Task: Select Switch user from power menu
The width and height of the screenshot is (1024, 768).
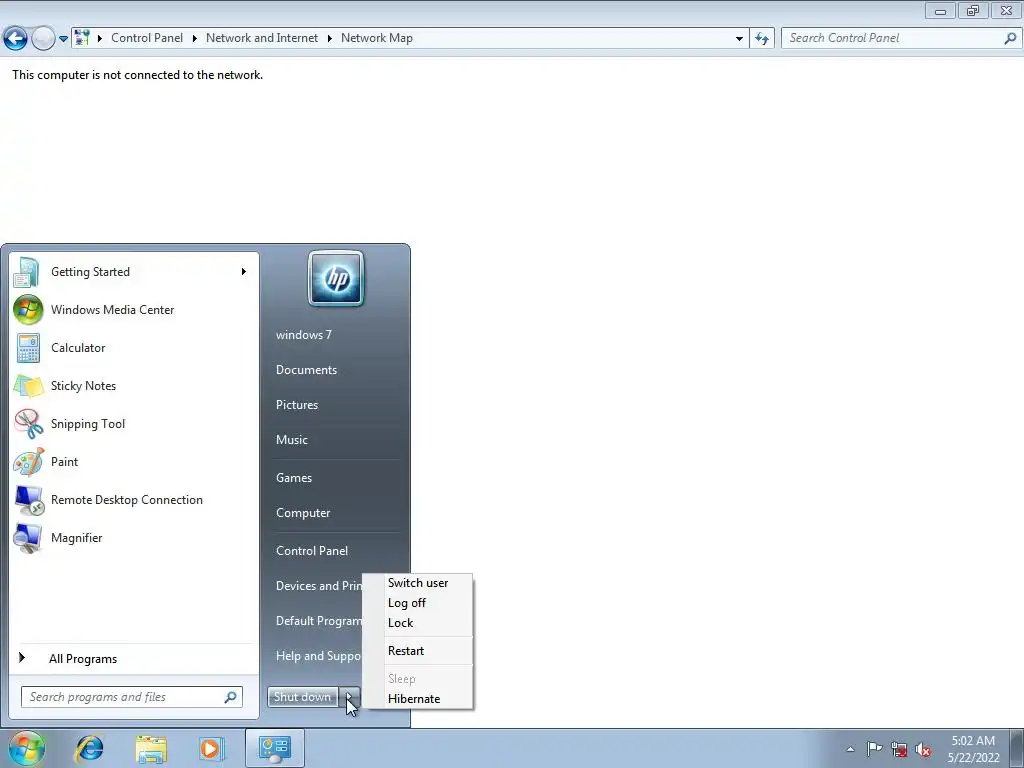Action: pos(418,583)
